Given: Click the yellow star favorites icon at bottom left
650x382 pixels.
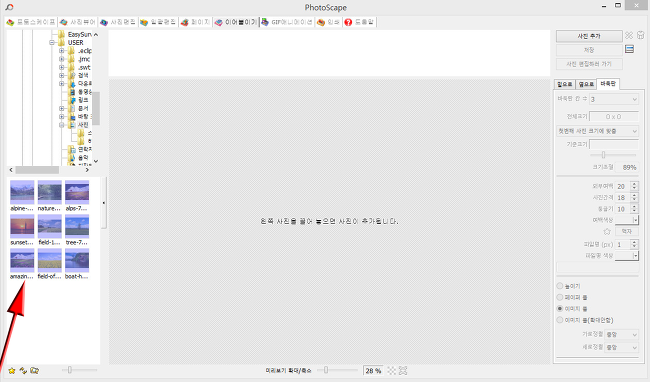Looking at the screenshot, I should point(12,370).
